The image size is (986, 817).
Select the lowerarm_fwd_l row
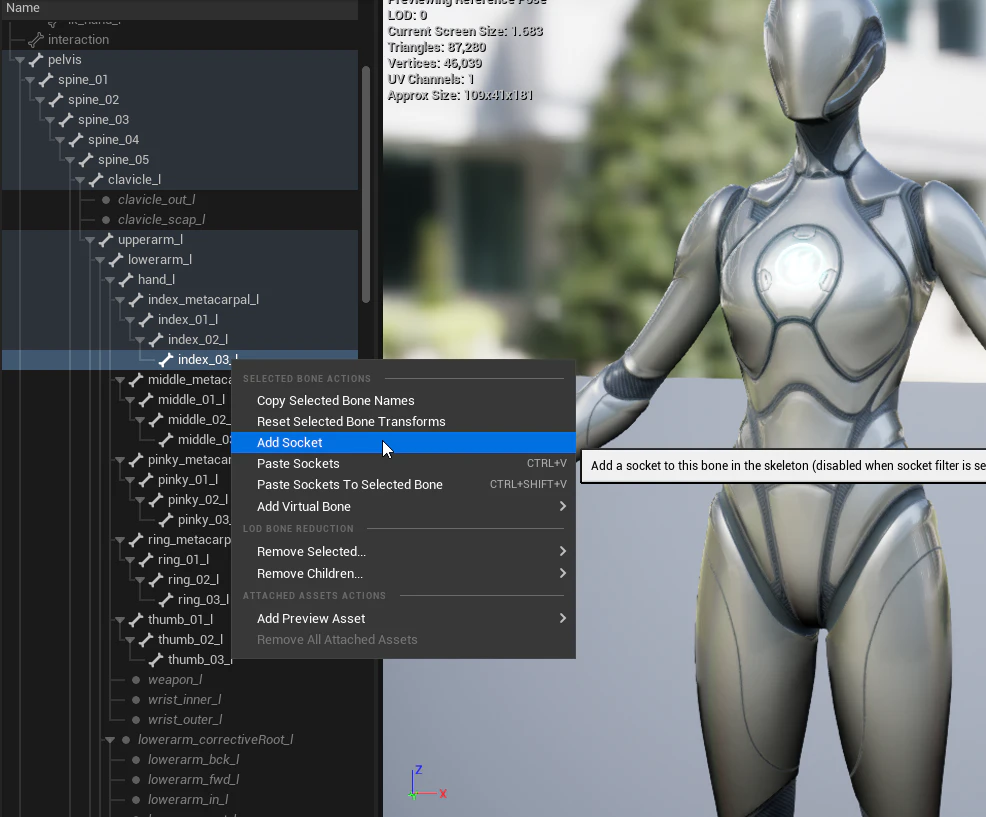[x=180, y=780]
